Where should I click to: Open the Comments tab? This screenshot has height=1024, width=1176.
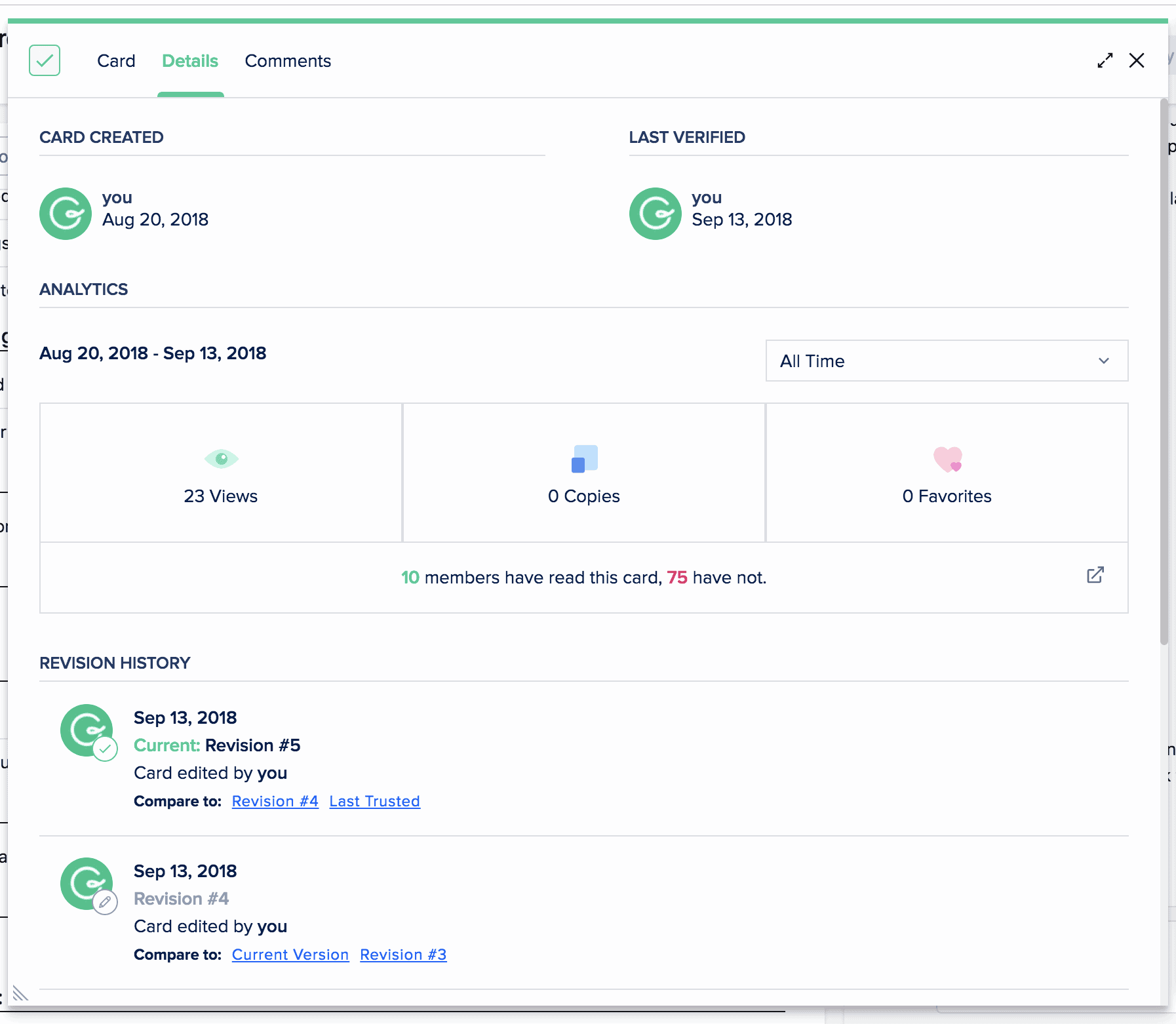[288, 60]
